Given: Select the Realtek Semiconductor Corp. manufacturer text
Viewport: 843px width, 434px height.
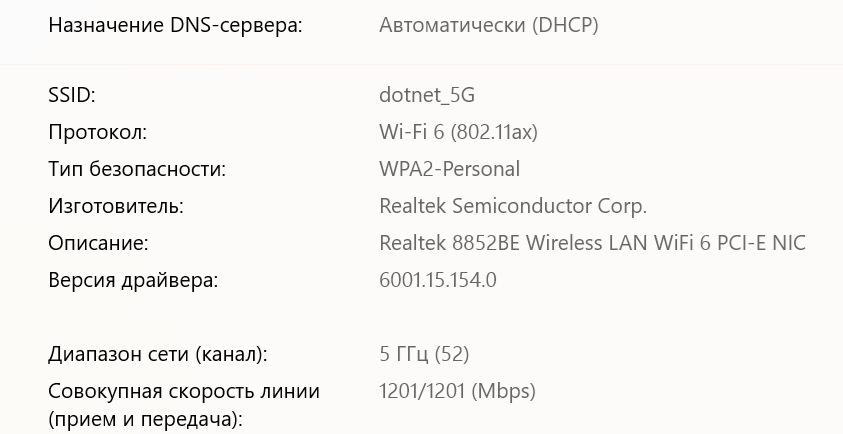Looking at the screenshot, I should pyautogui.click(x=513, y=206).
